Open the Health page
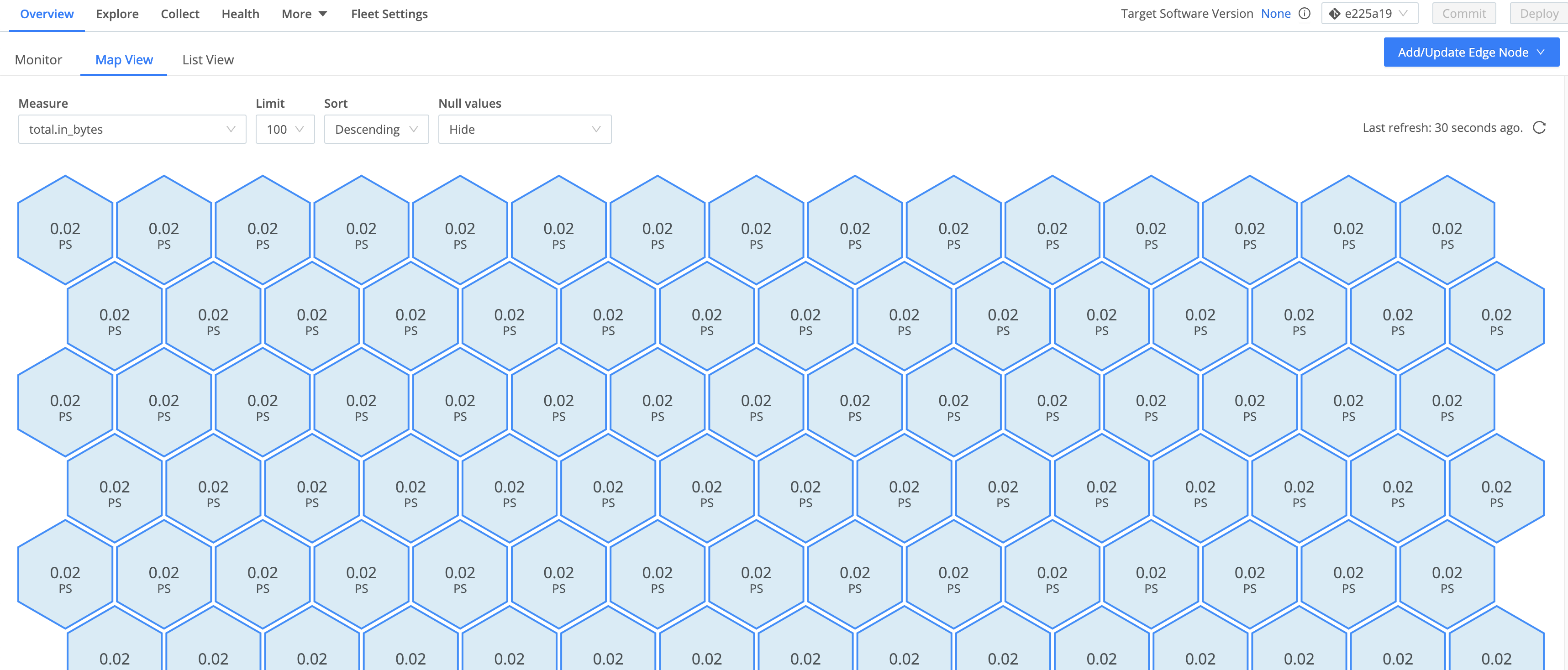 [x=240, y=13]
